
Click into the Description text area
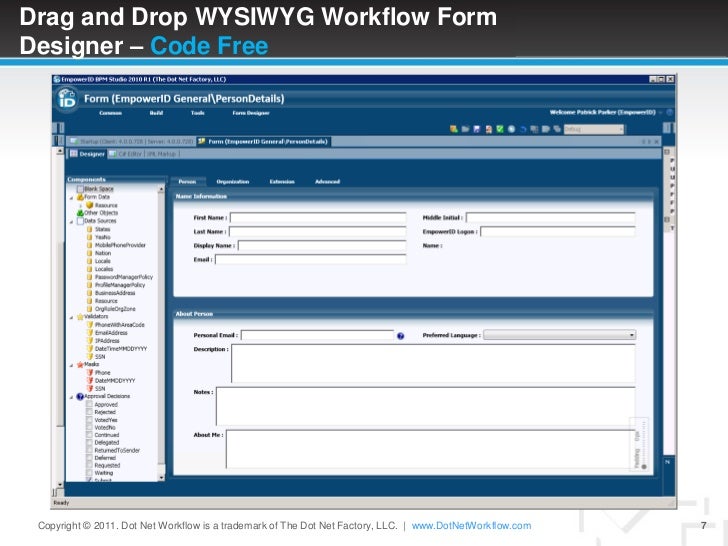click(x=433, y=363)
